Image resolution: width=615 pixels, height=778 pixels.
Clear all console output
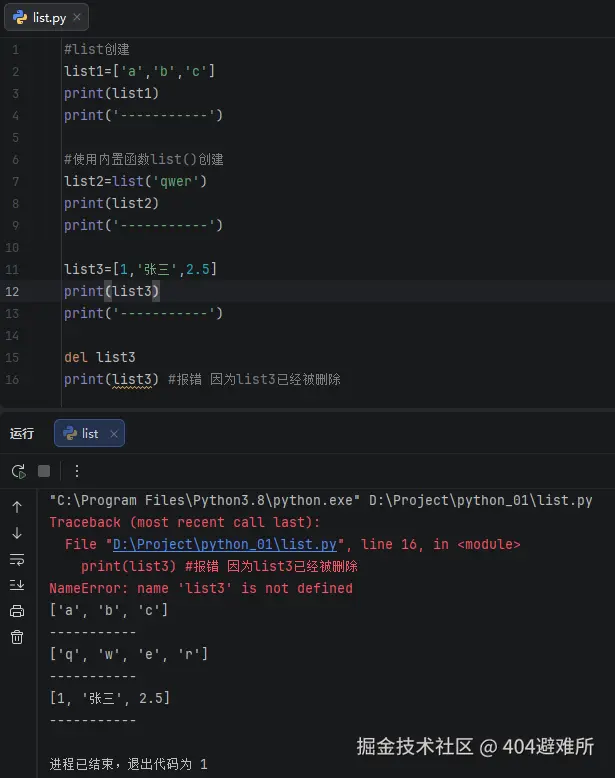pyautogui.click(x=17, y=637)
